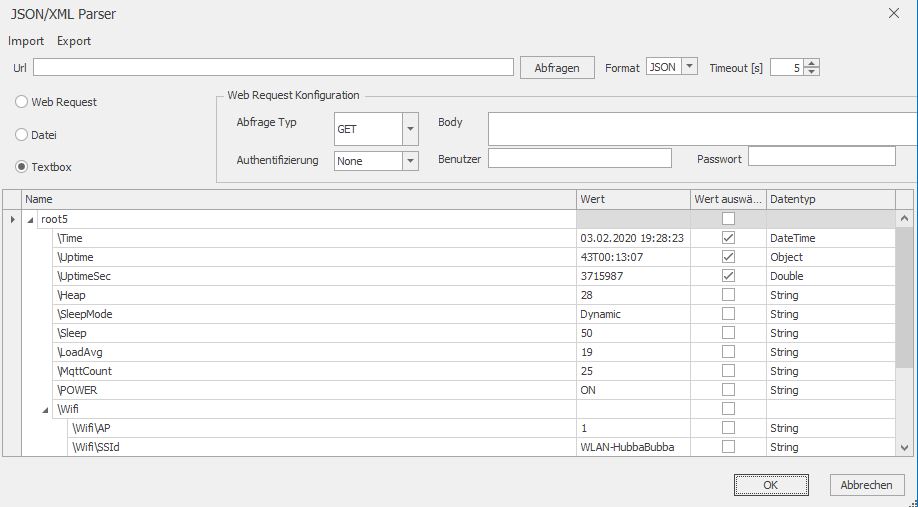Click the Wert auswä... column header
This screenshot has width=918, height=507.
[728, 200]
